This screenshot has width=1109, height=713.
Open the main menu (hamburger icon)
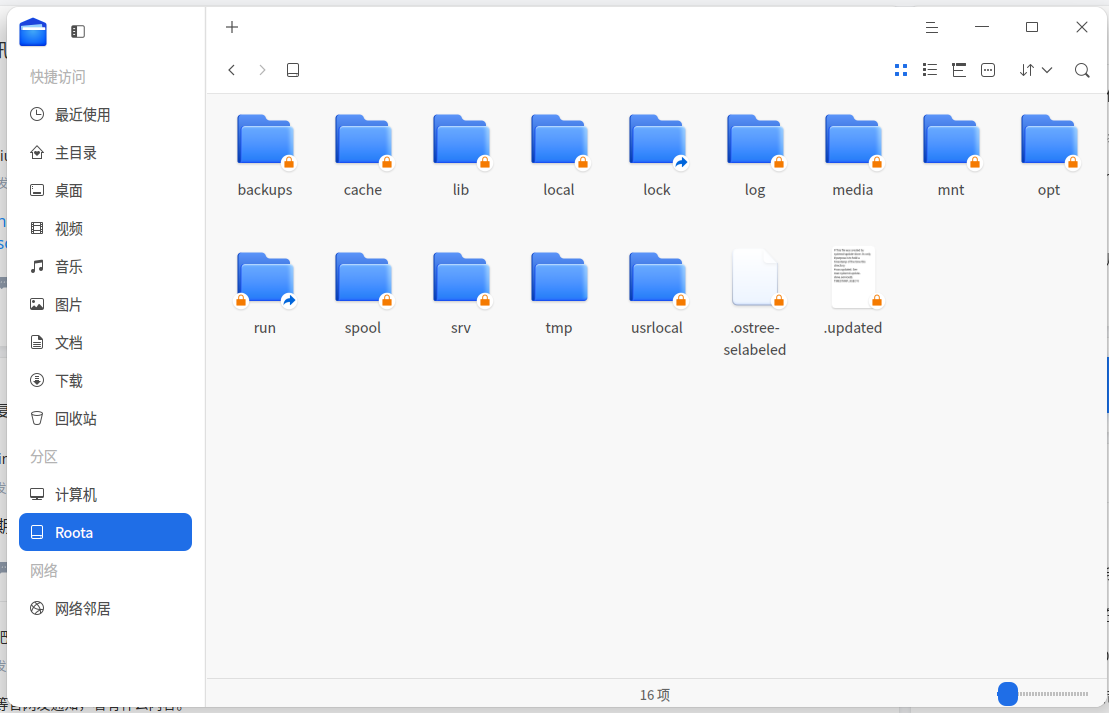932,28
